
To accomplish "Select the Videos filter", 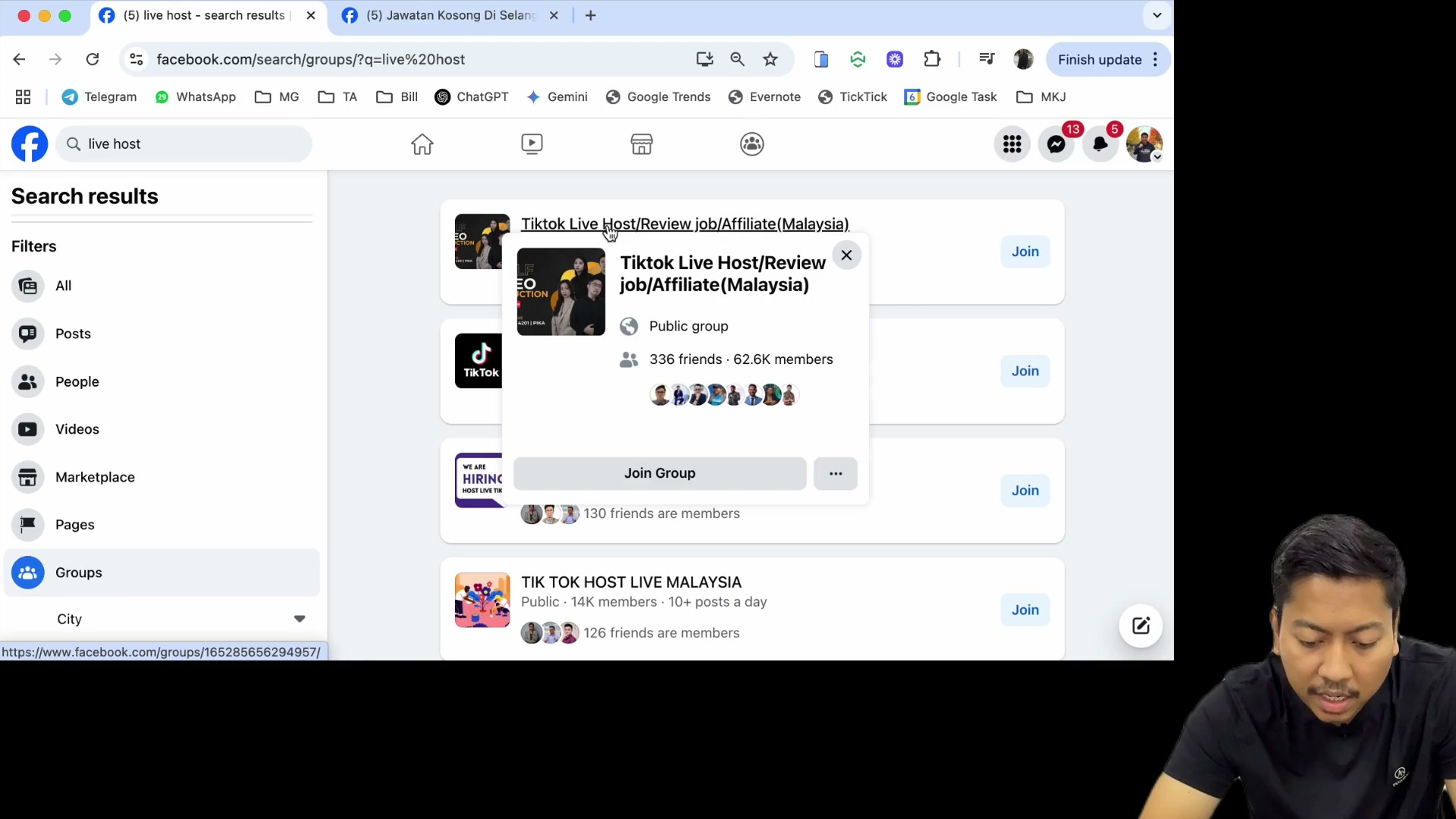I will click(162, 429).
